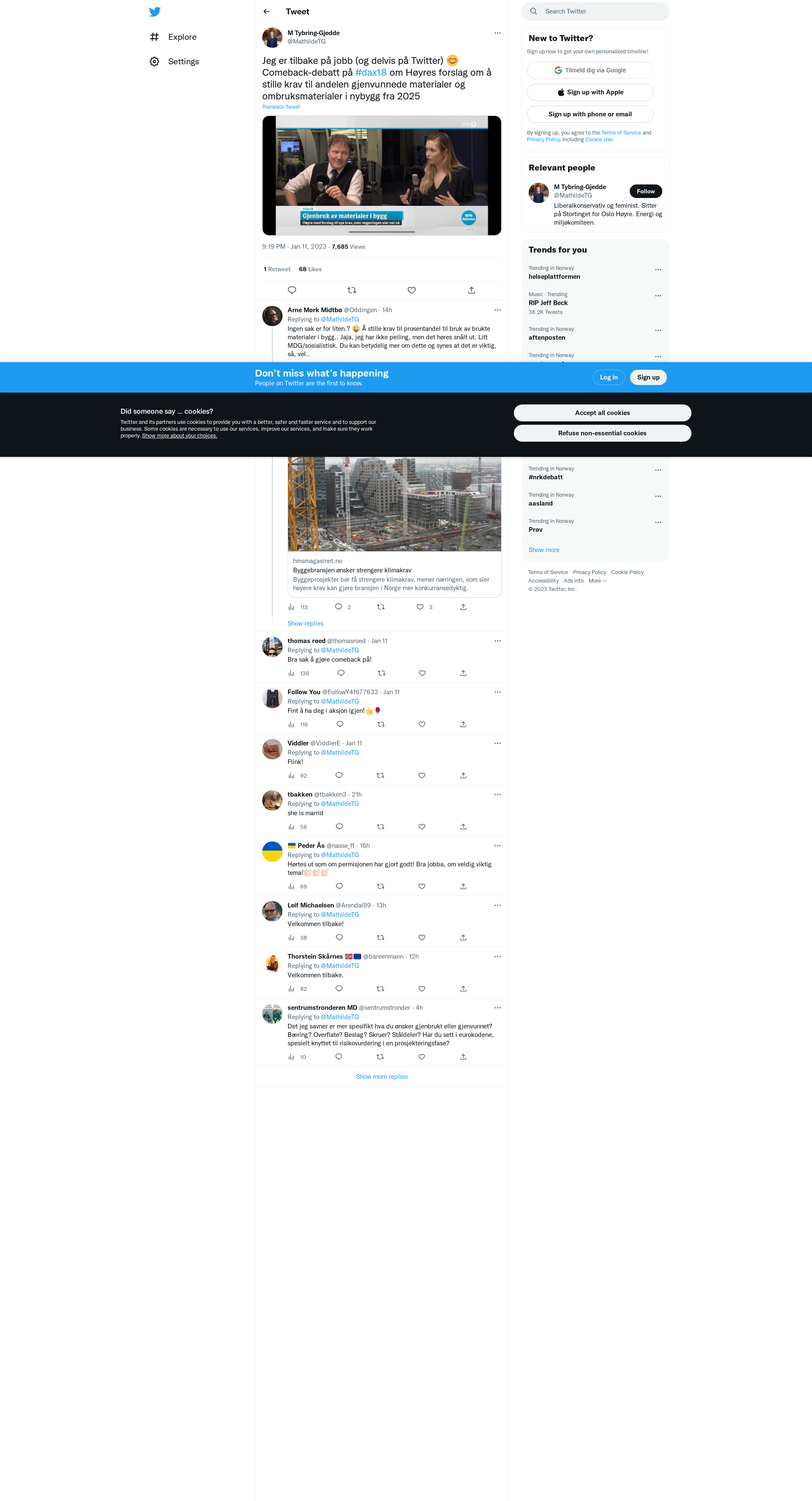Open Settings from the sidebar
Viewport: 812px width, 1501px height.
(x=175, y=61)
